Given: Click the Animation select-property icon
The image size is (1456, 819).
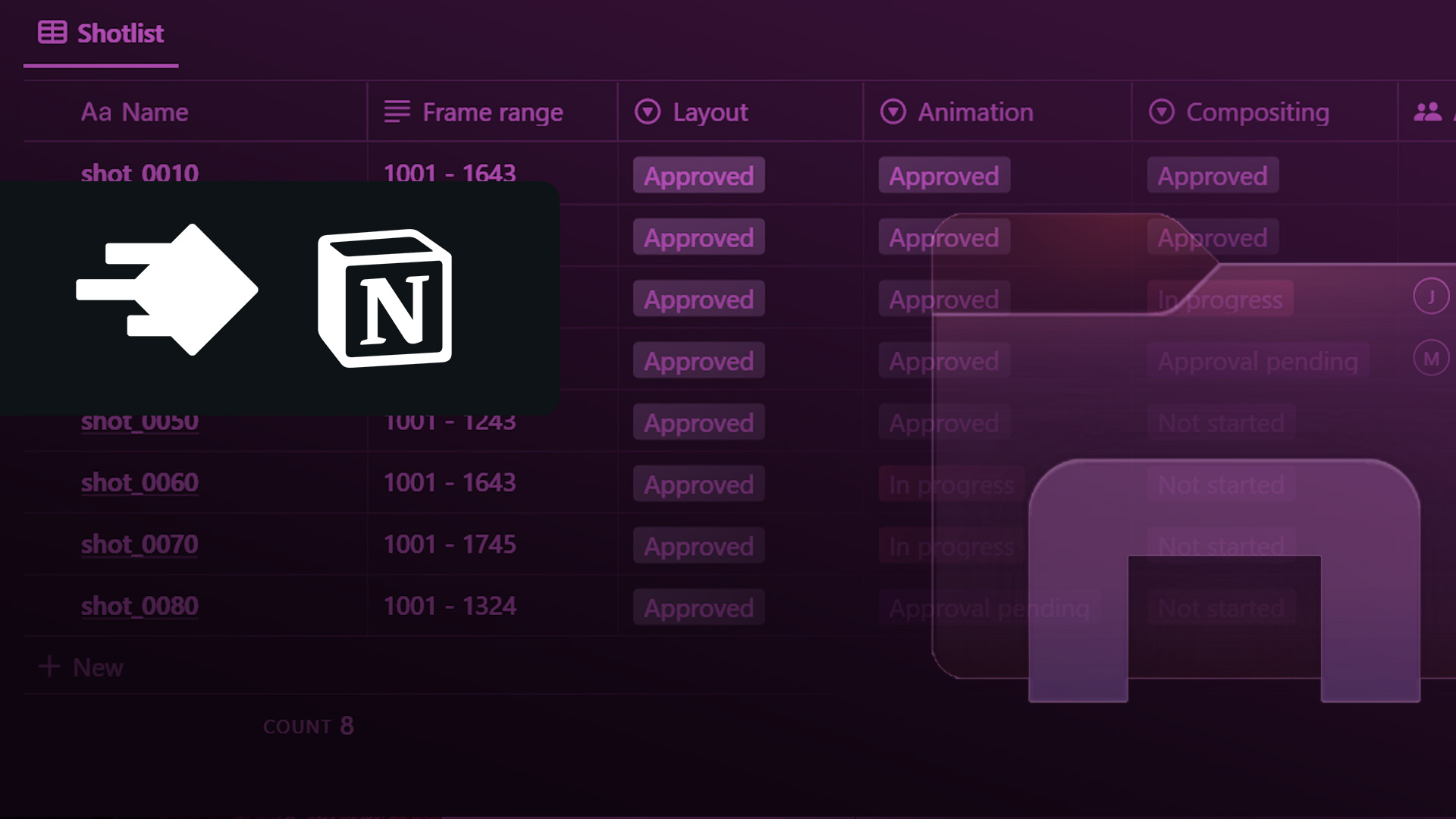Looking at the screenshot, I should click(893, 112).
